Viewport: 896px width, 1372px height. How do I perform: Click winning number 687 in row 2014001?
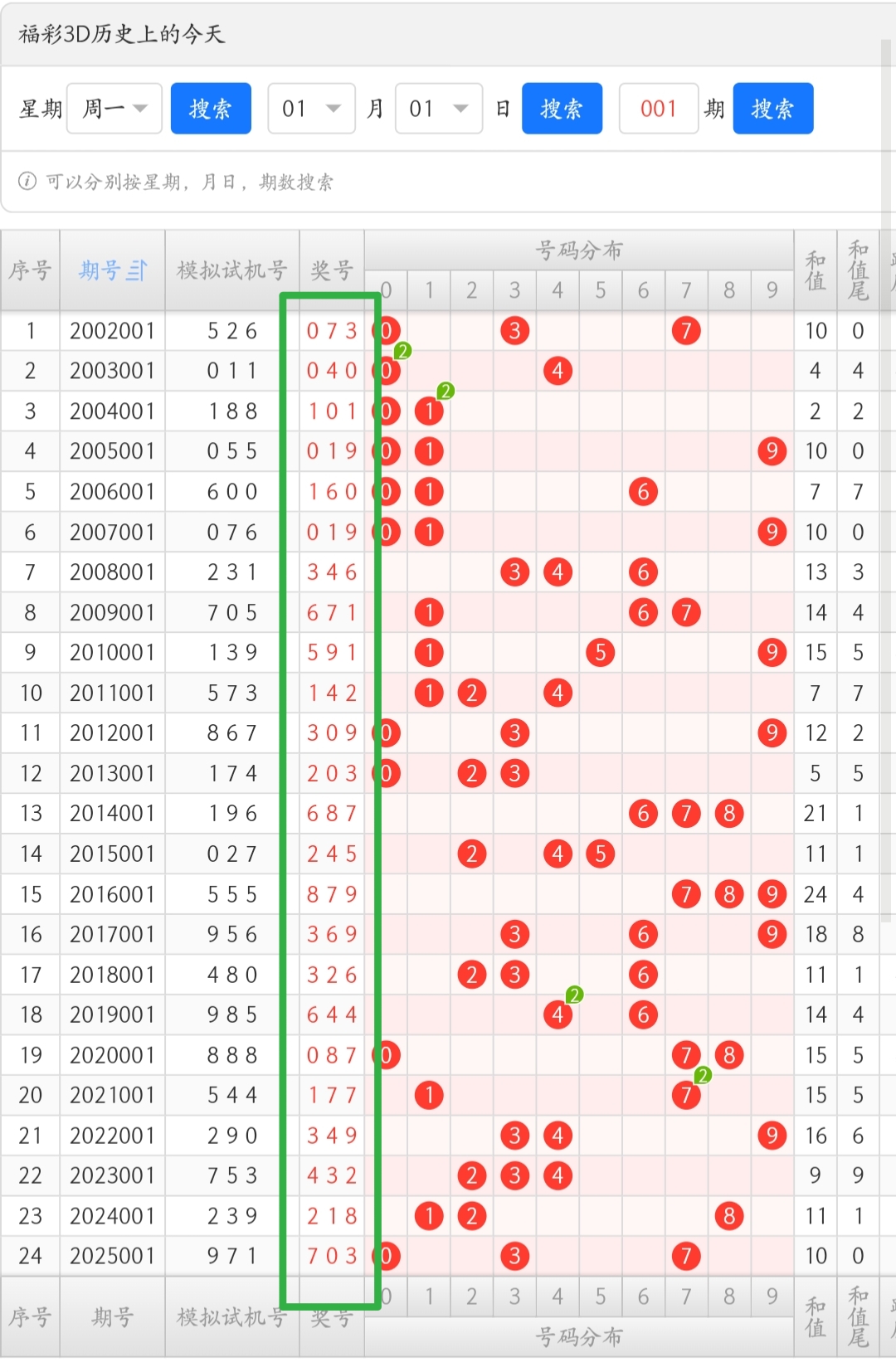click(x=332, y=814)
